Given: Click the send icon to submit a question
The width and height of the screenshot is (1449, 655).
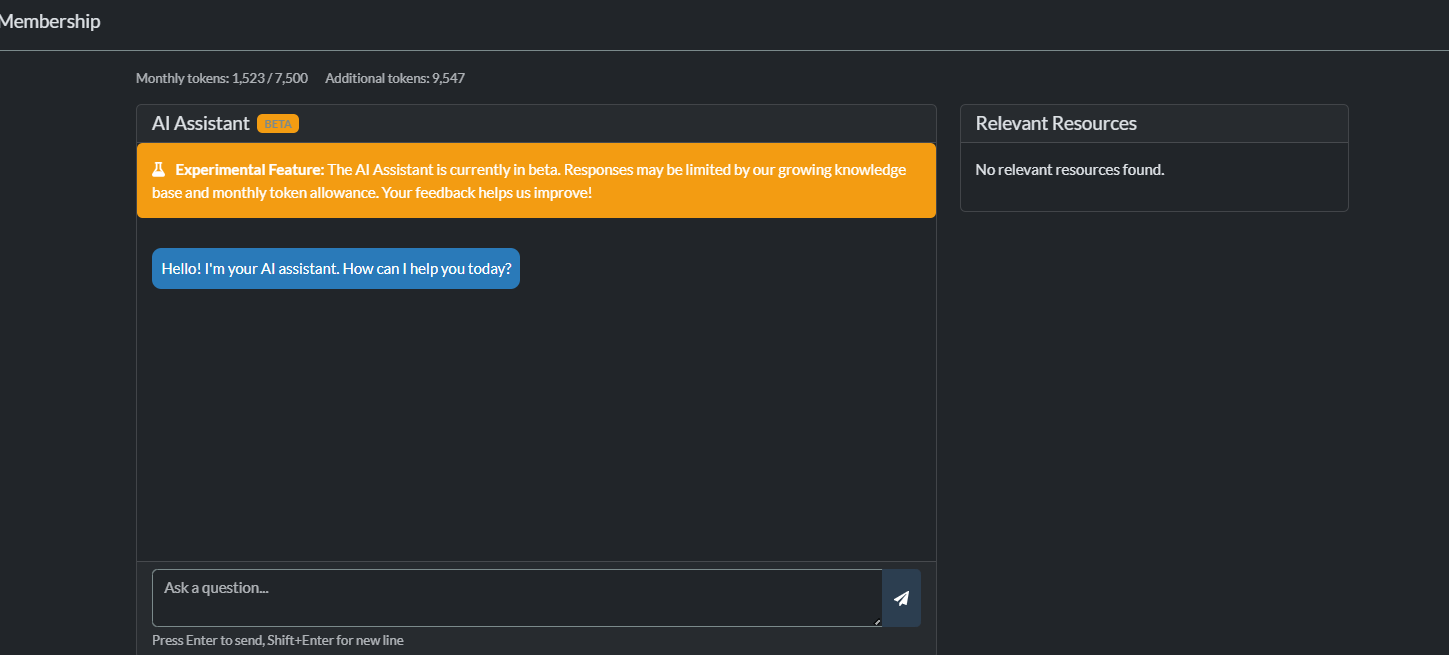Looking at the screenshot, I should 901,598.
